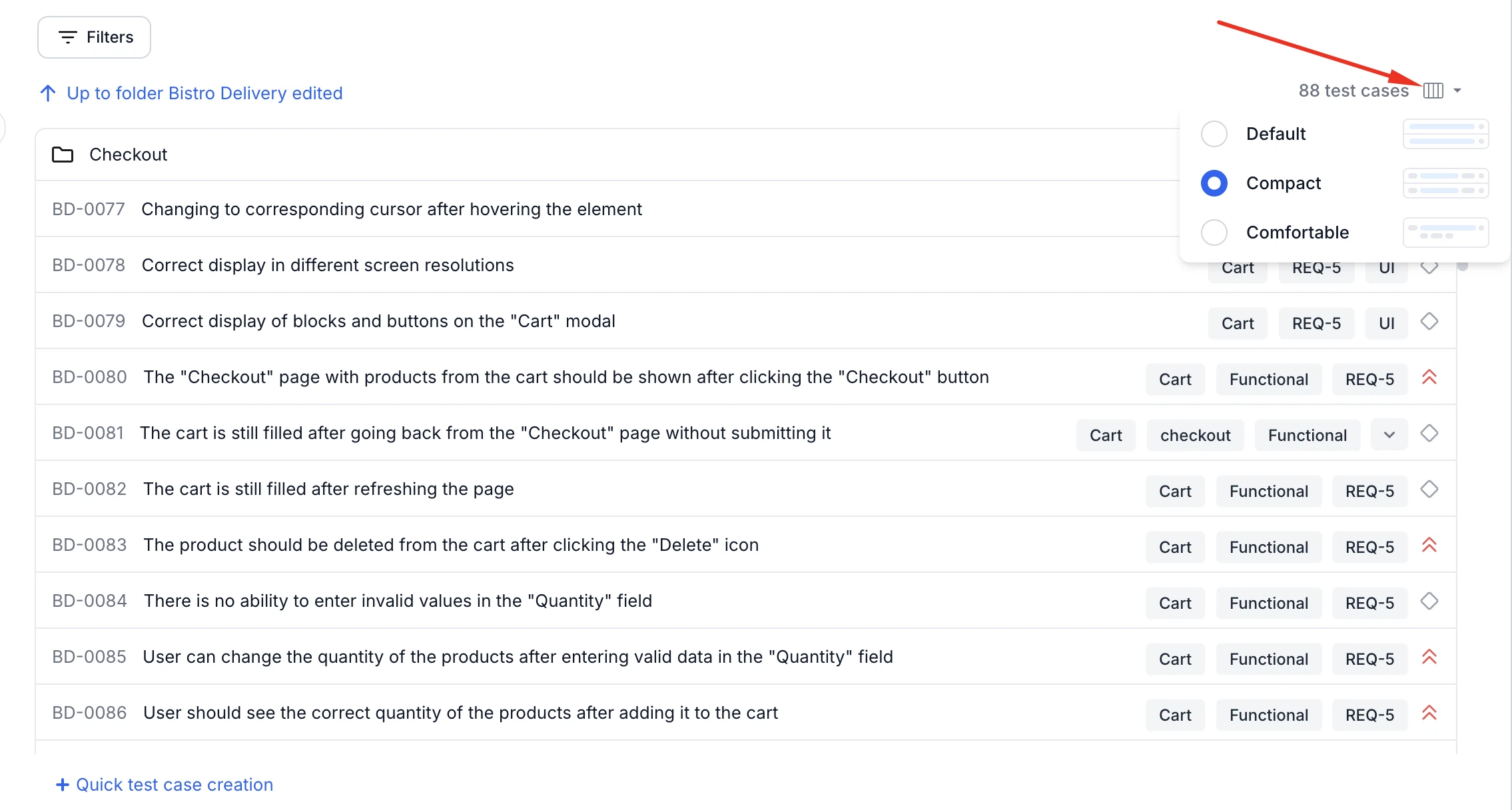1512x810 pixels.
Task: Select the Comfortable density radio button
Action: coord(1214,232)
